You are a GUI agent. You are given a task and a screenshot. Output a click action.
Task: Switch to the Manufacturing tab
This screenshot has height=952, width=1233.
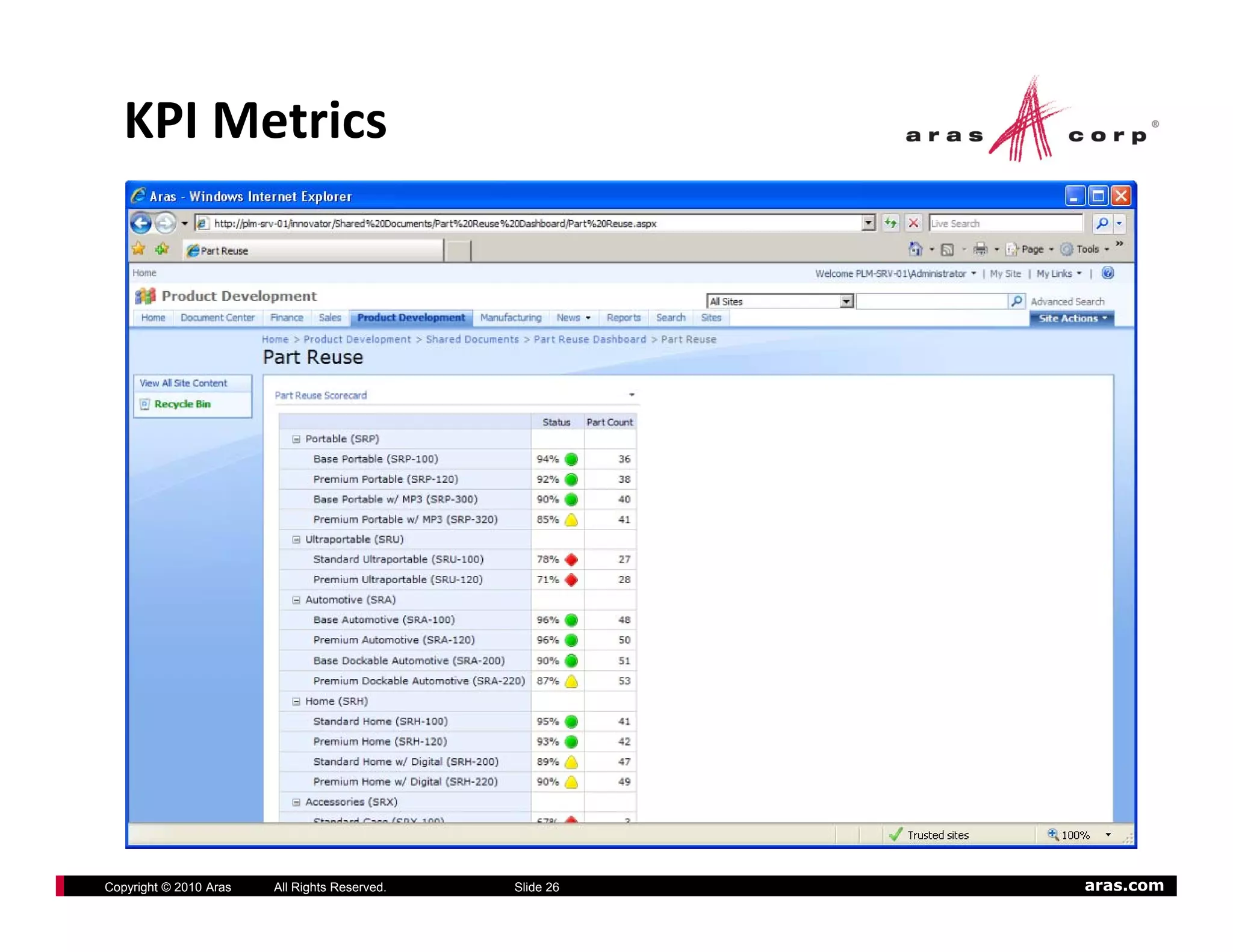pos(511,318)
